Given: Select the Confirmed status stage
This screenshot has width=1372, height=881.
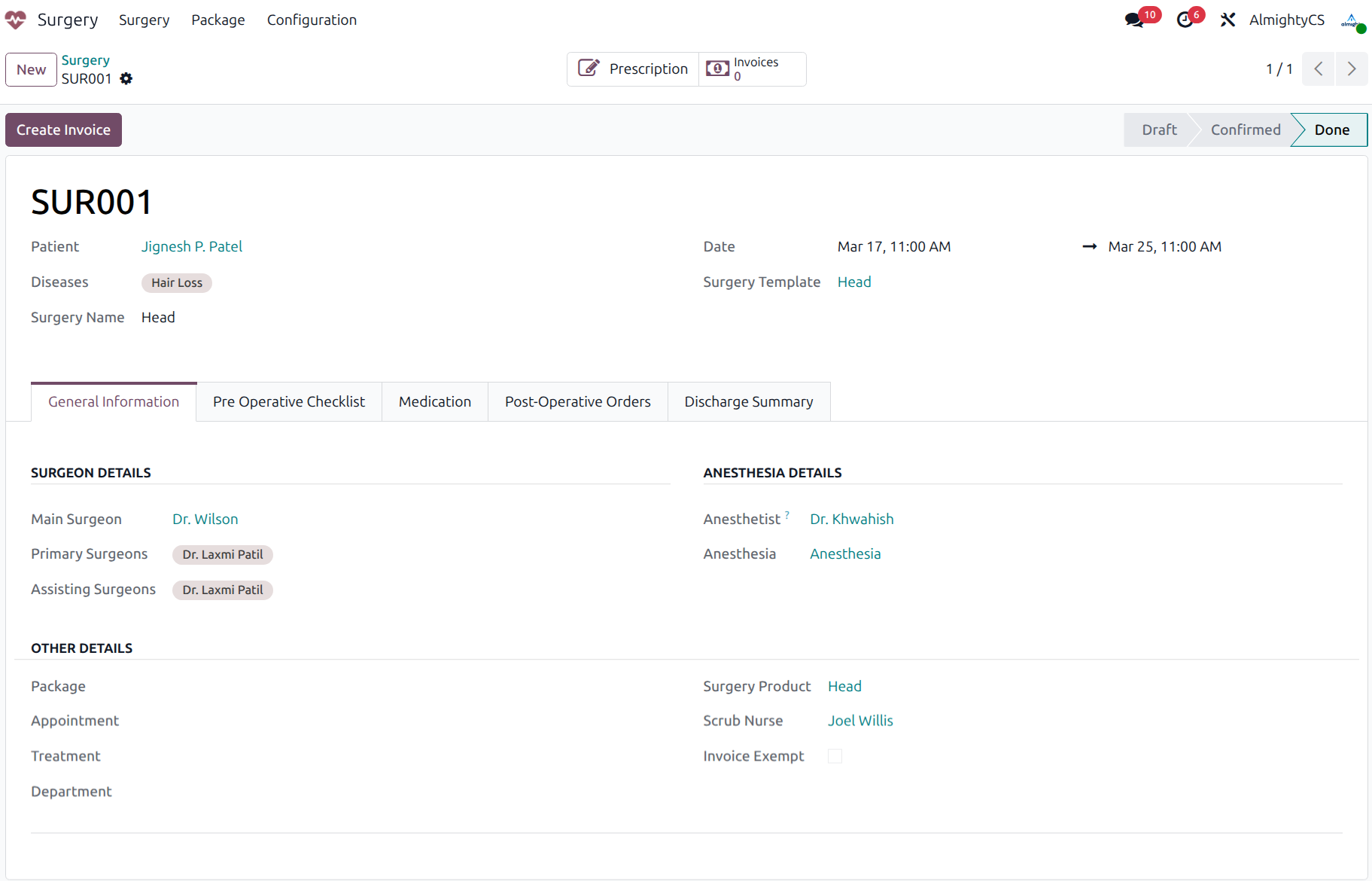Looking at the screenshot, I should pos(1245,130).
